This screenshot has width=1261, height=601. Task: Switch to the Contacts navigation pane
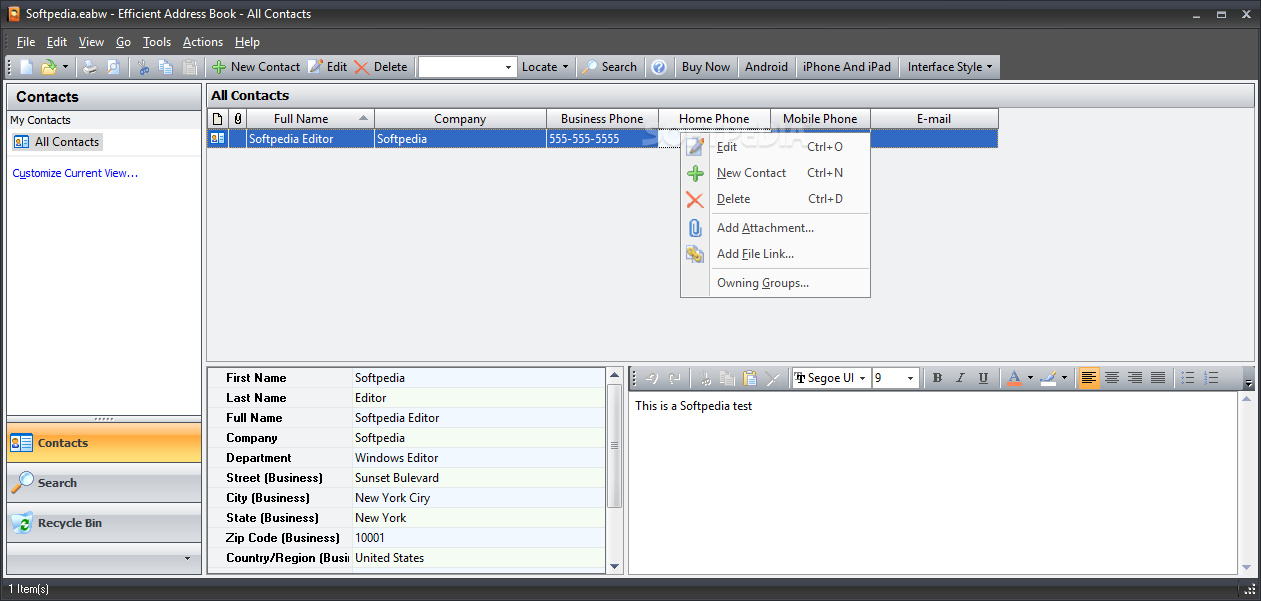tap(104, 443)
